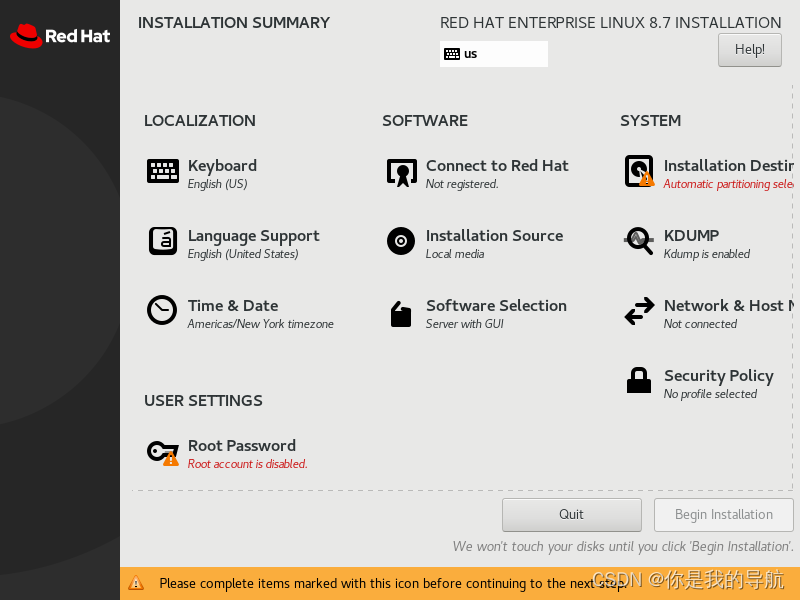Click the us keyboard layout indicator
This screenshot has height=600, width=800.
tap(494, 54)
